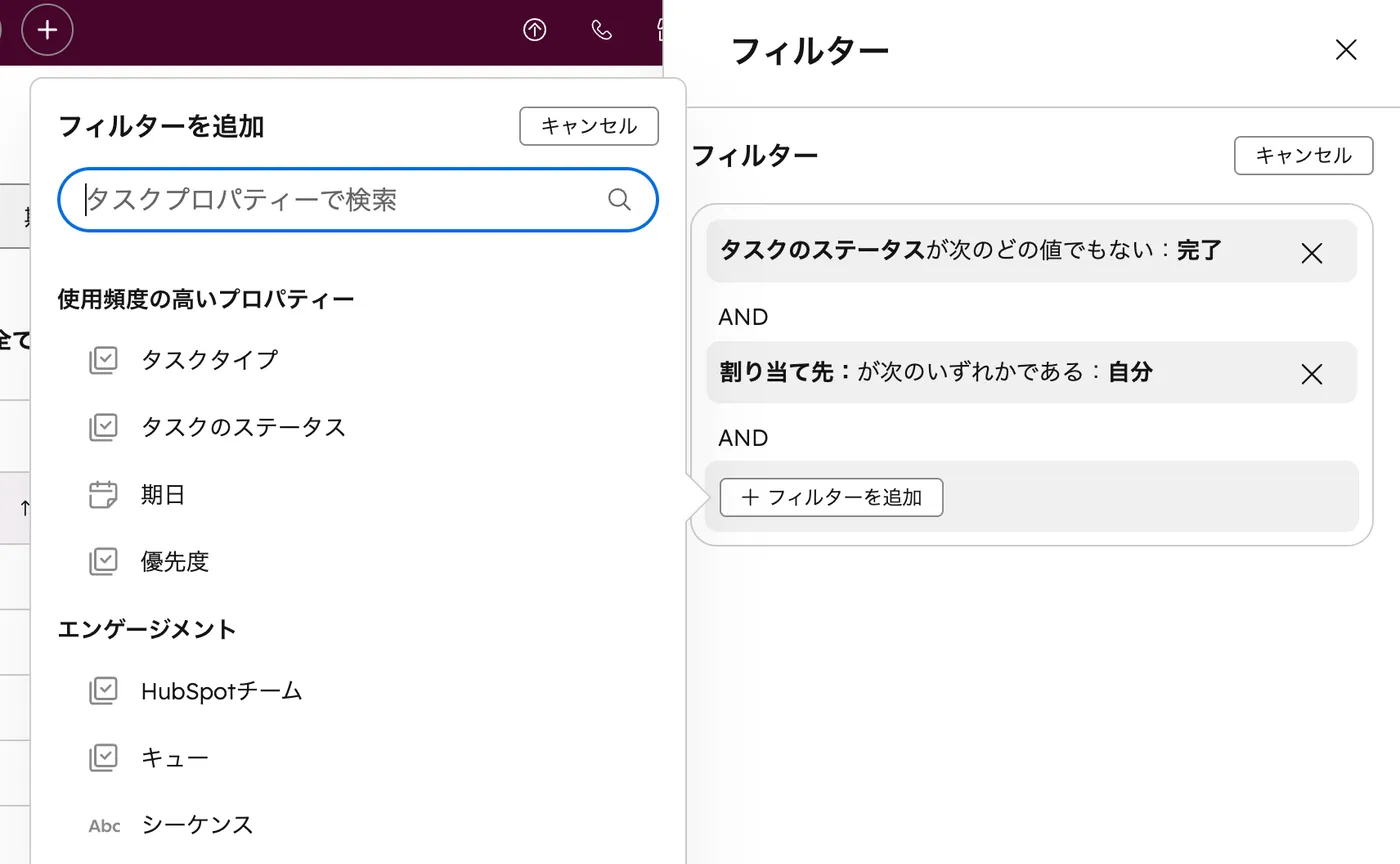Viewport: 1400px width, 864px height.
Task: Click the upward arrow import icon
Action: (534, 30)
